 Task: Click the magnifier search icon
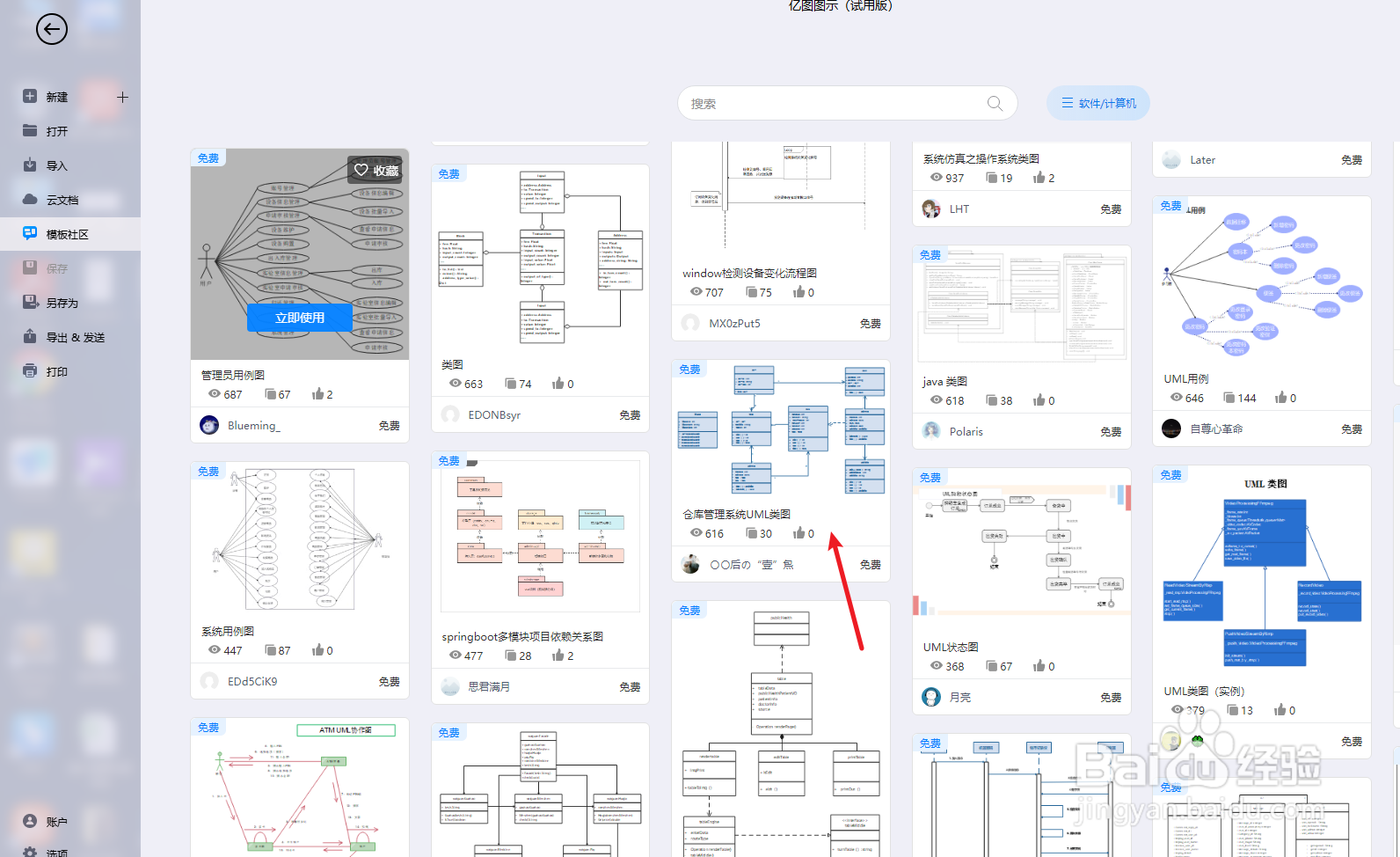995,103
